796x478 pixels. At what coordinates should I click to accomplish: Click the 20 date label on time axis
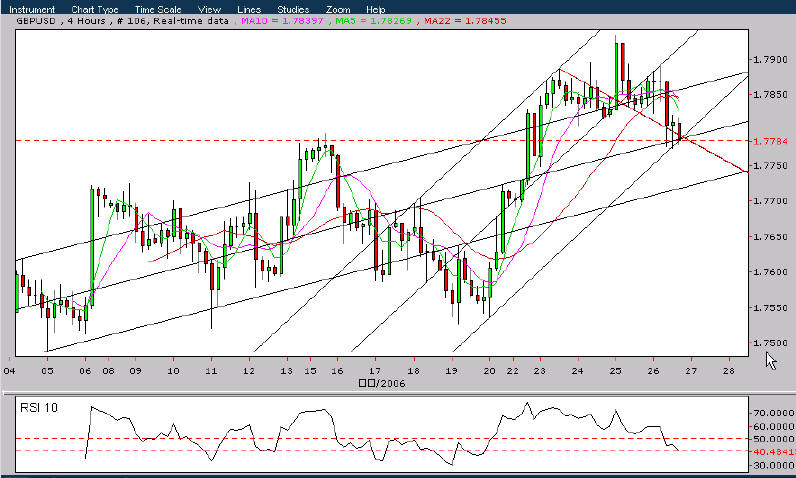point(489,371)
